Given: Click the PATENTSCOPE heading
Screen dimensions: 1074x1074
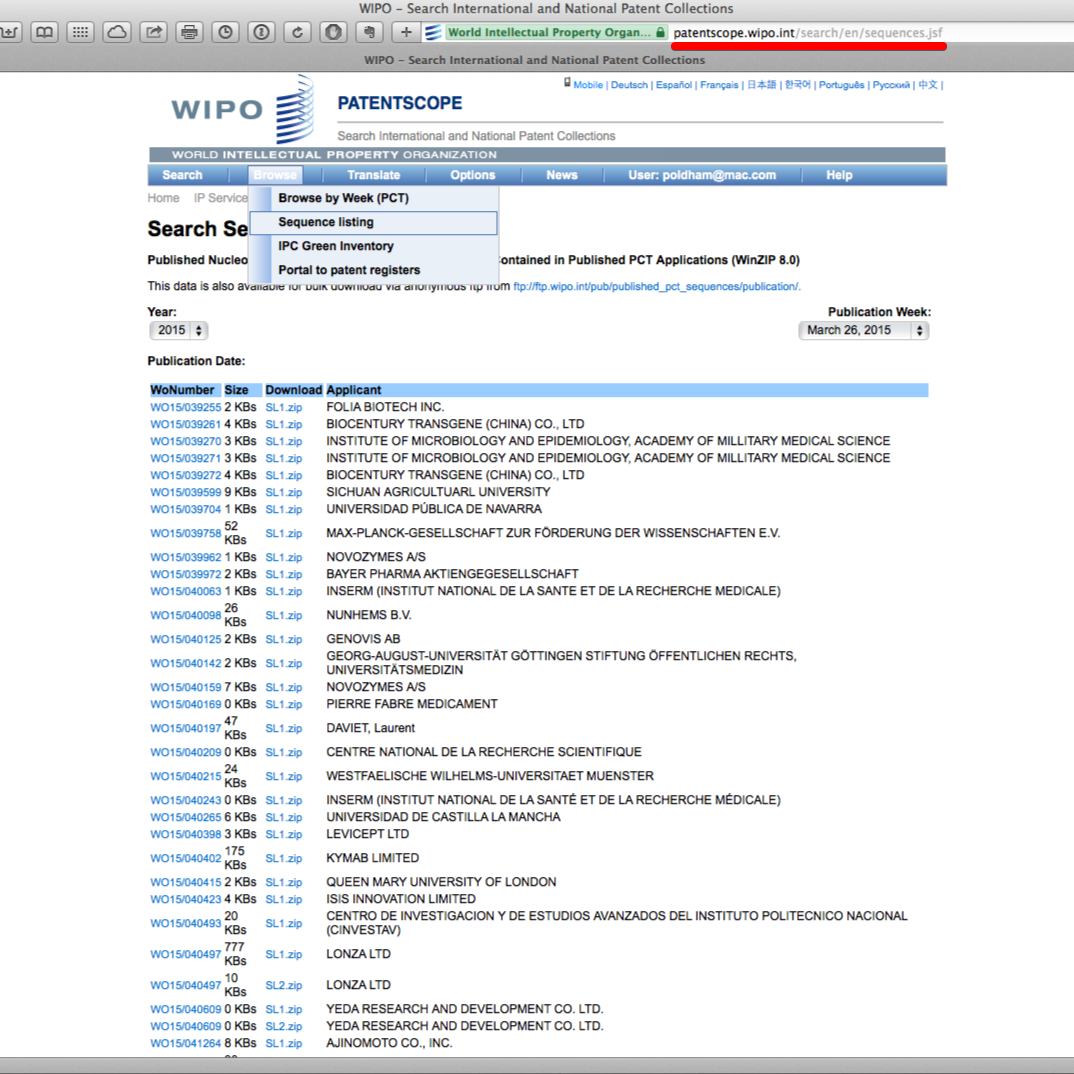Looking at the screenshot, I should coord(399,103).
